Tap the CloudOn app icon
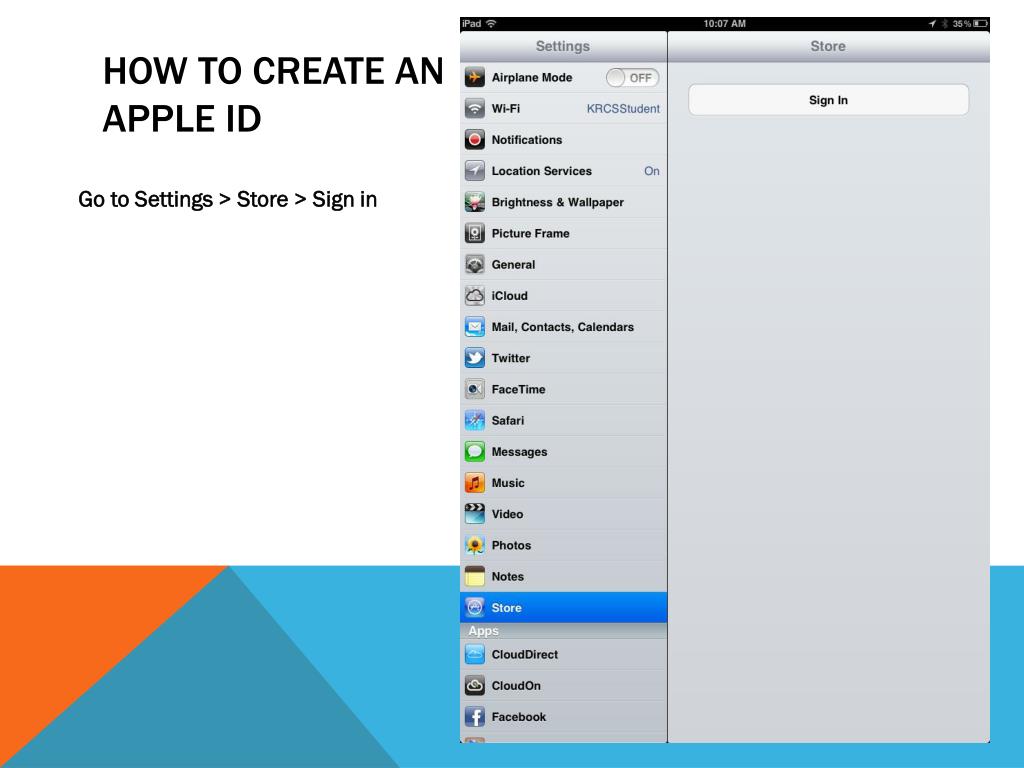1024x768 pixels. pyautogui.click(x=475, y=686)
